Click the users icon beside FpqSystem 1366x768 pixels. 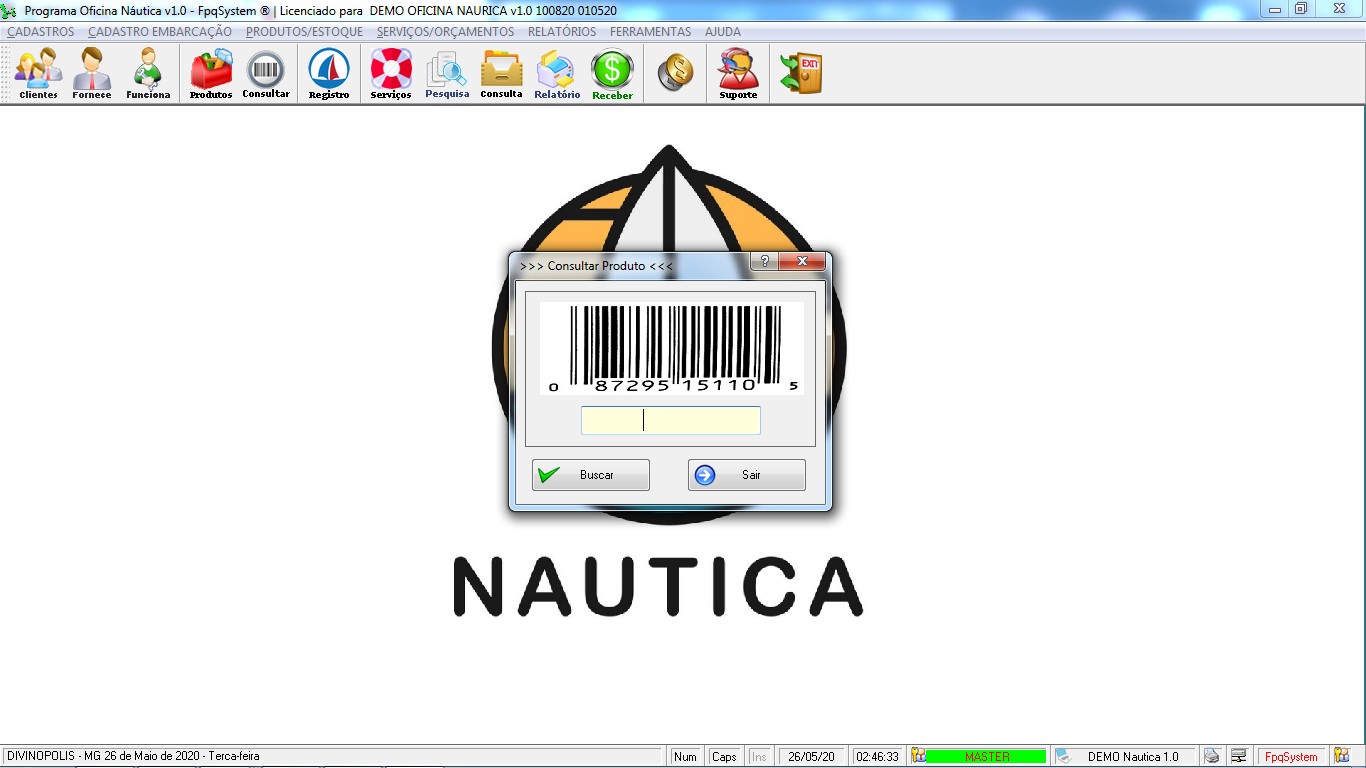click(1341, 756)
